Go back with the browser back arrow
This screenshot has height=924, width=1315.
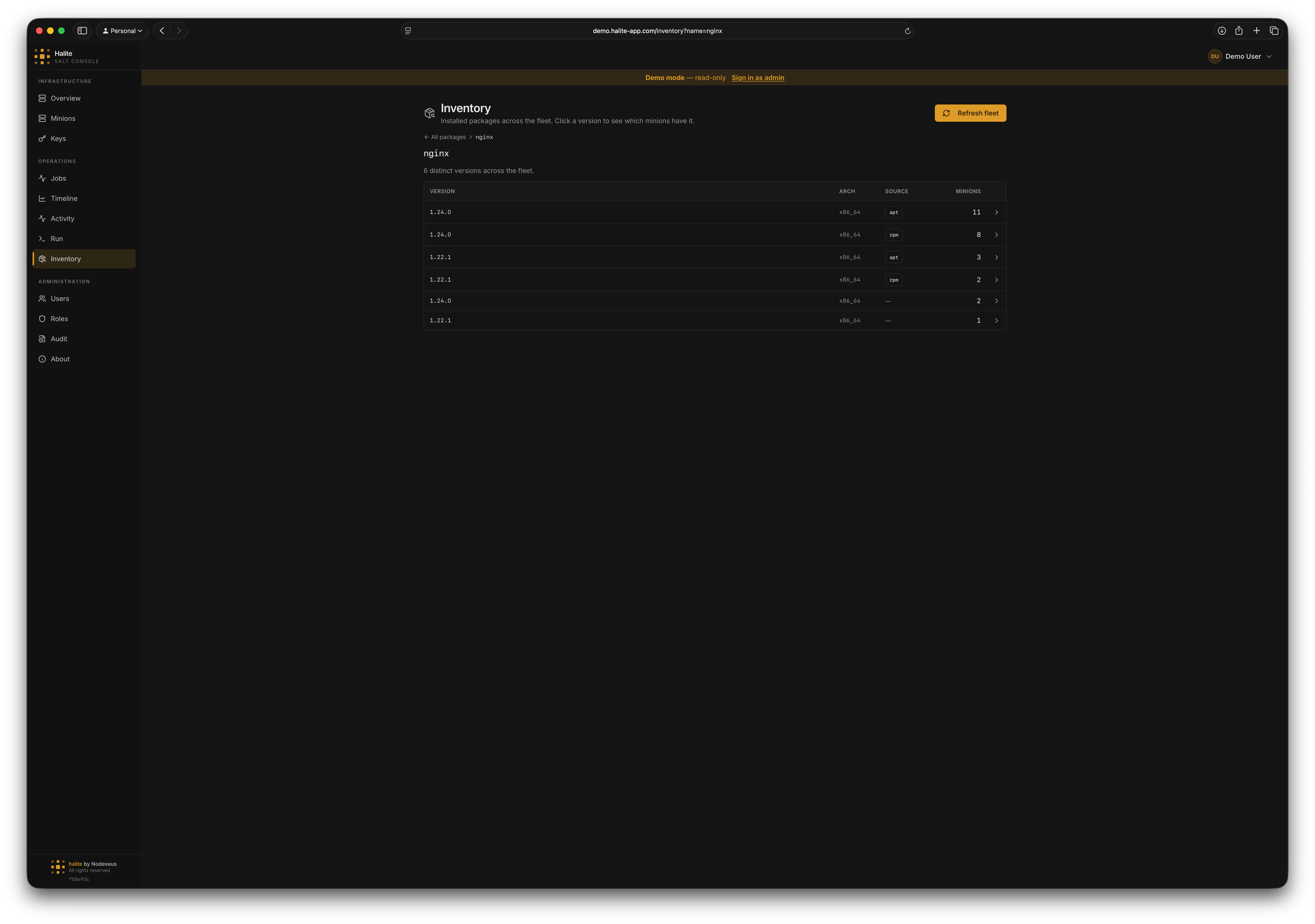tap(162, 31)
